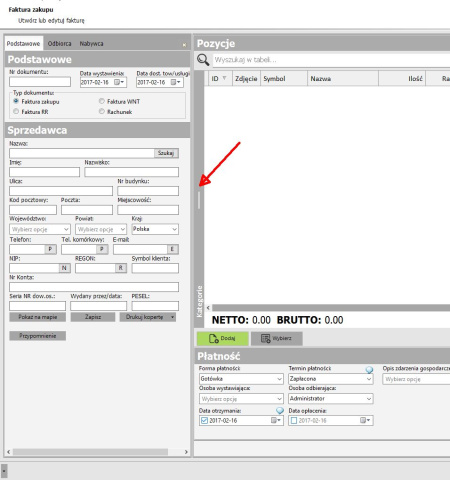Click the Kod pocztowy input field

click(x=33, y=210)
